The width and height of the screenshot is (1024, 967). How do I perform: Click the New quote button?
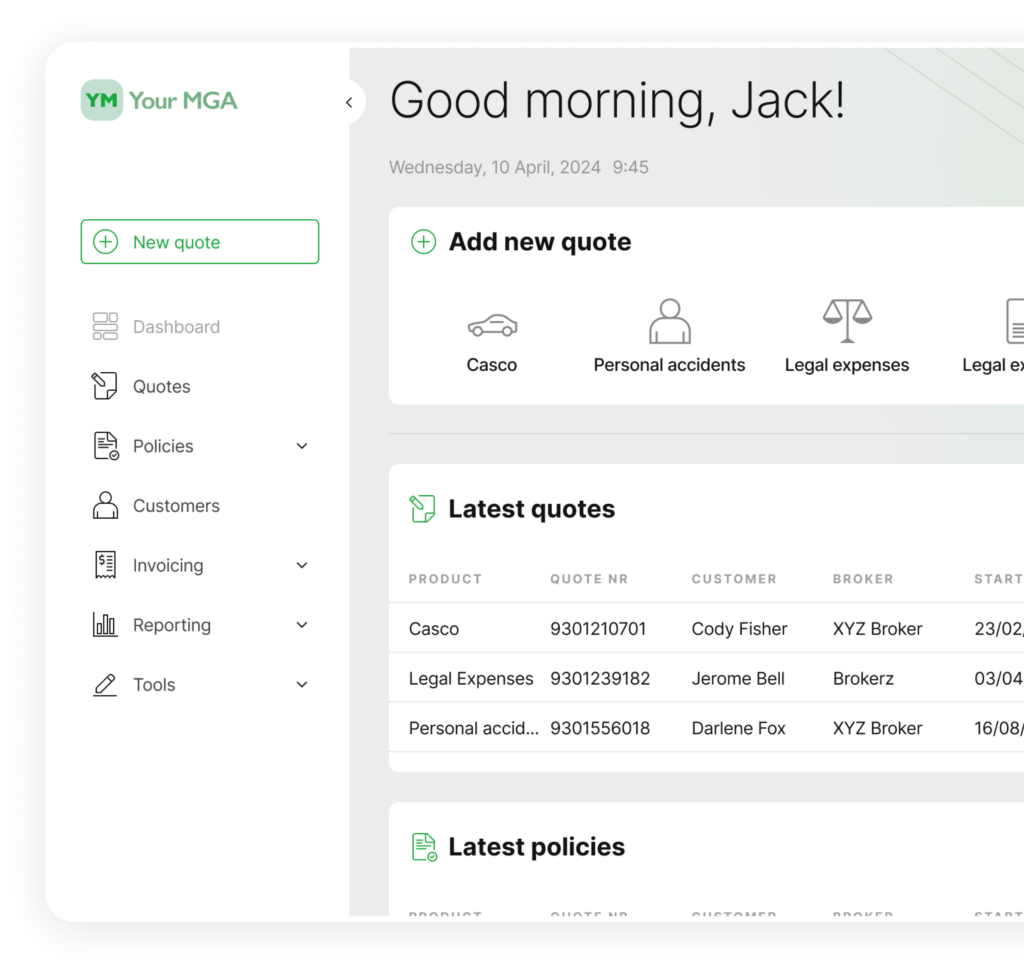point(200,242)
